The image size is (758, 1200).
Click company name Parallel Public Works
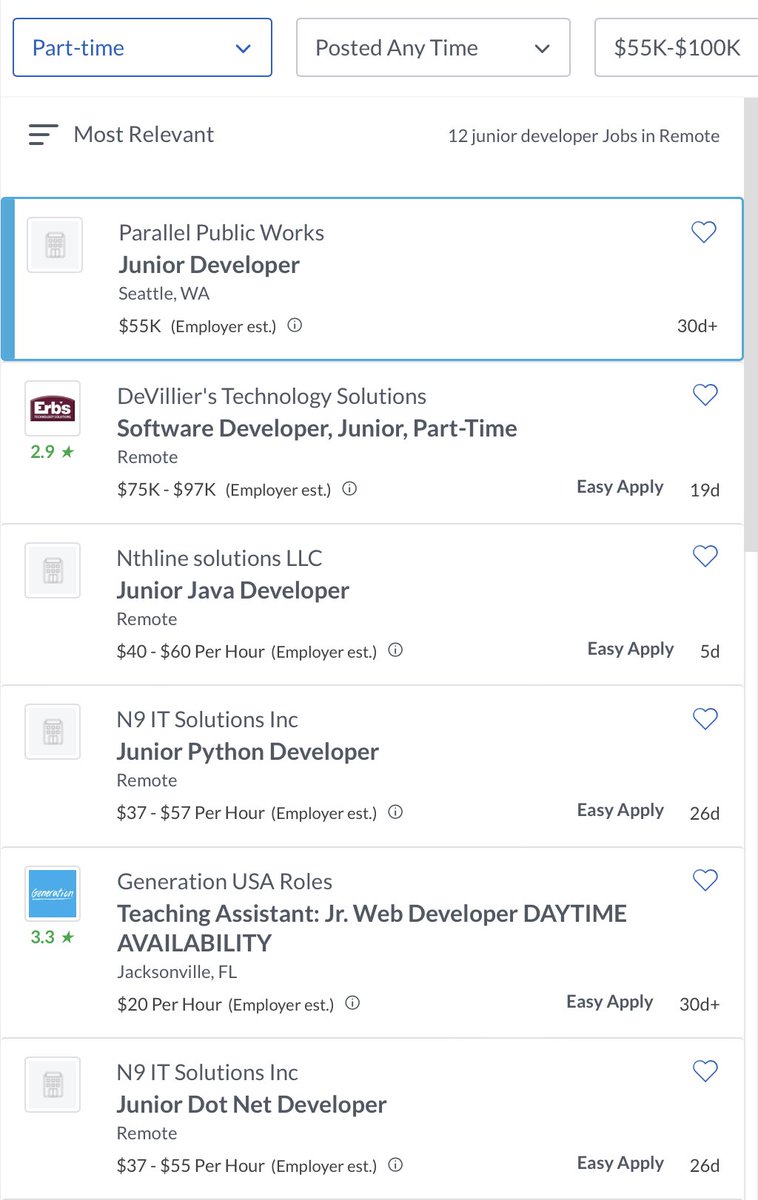pos(221,233)
